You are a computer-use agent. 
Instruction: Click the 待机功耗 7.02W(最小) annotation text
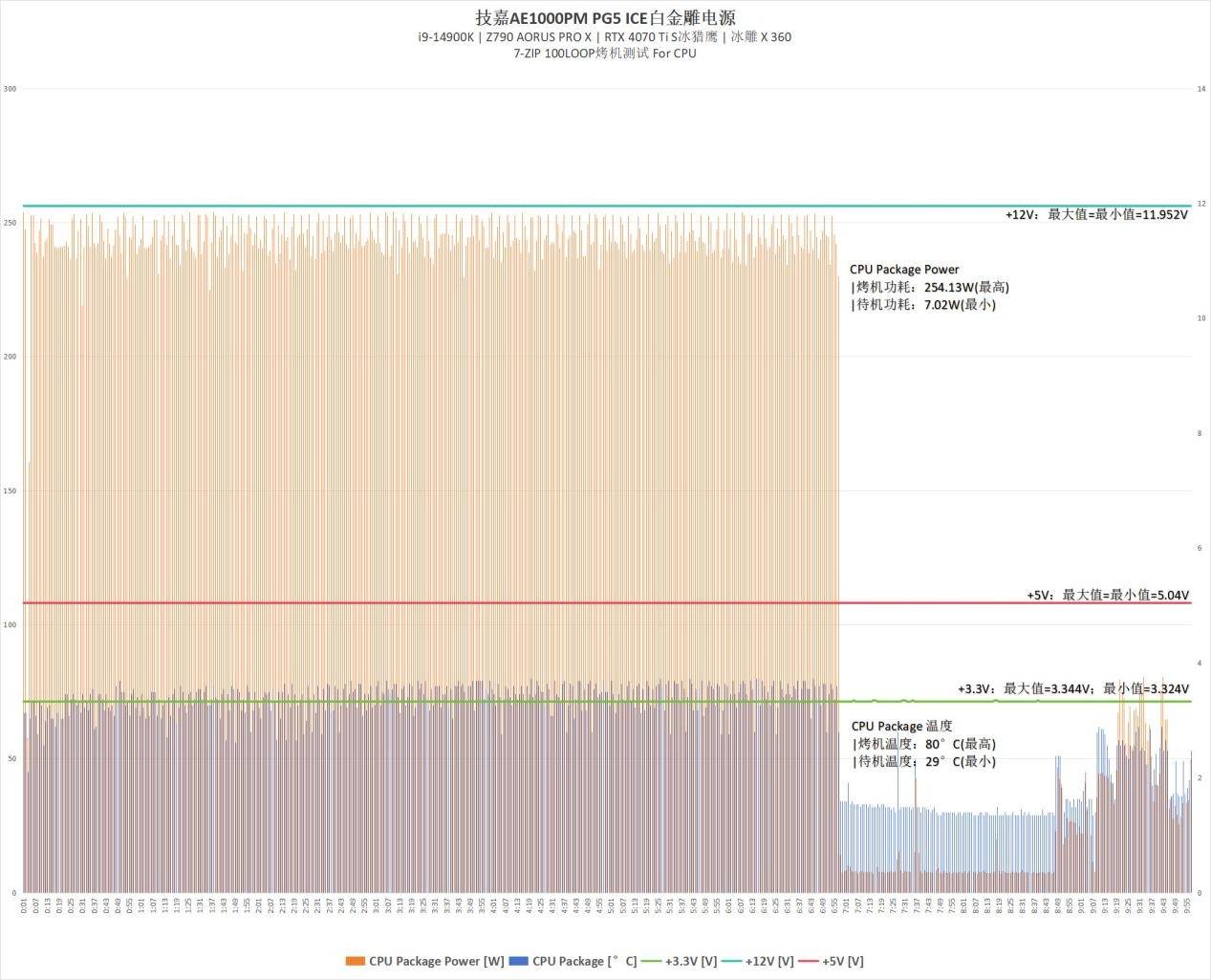(x=923, y=305)
